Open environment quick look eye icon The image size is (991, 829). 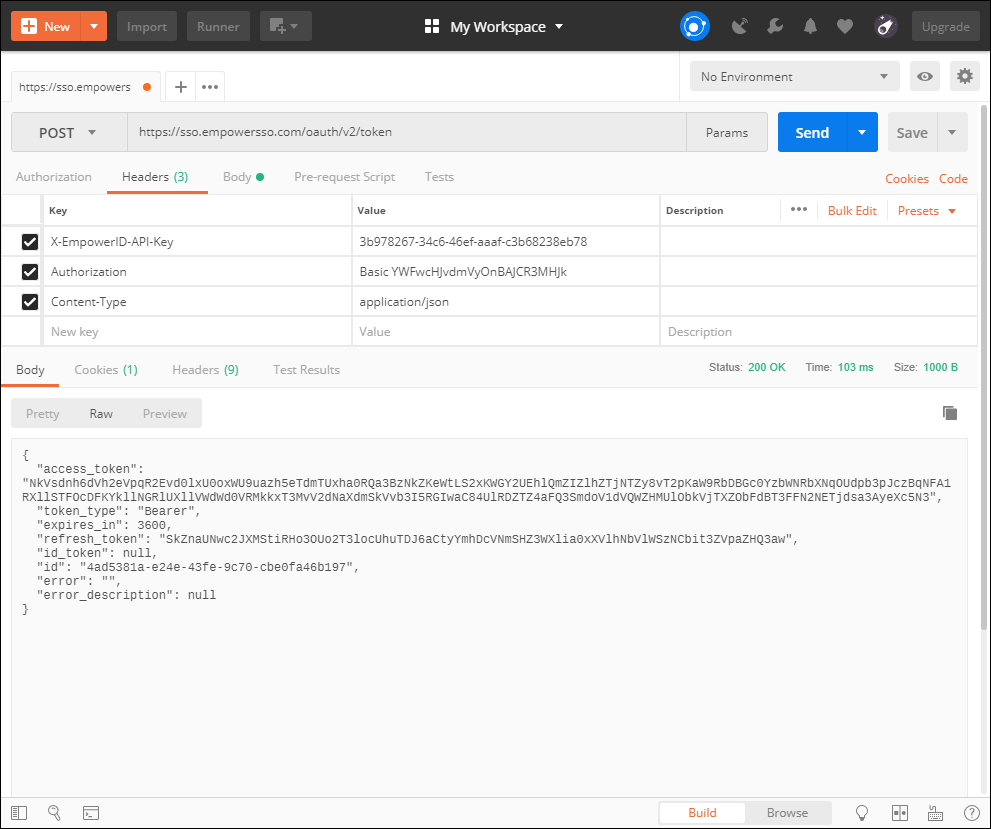925,77
